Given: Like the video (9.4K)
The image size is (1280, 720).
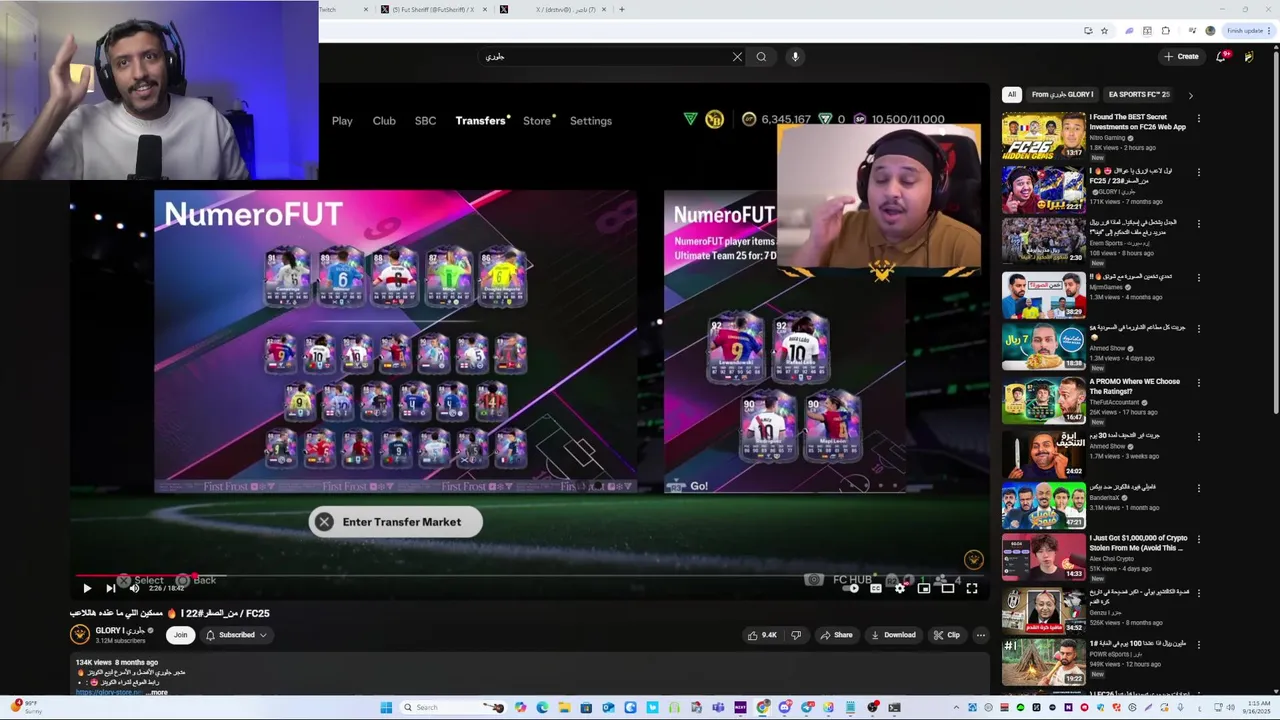Looking at the screenshot, I should click(762, 635).
